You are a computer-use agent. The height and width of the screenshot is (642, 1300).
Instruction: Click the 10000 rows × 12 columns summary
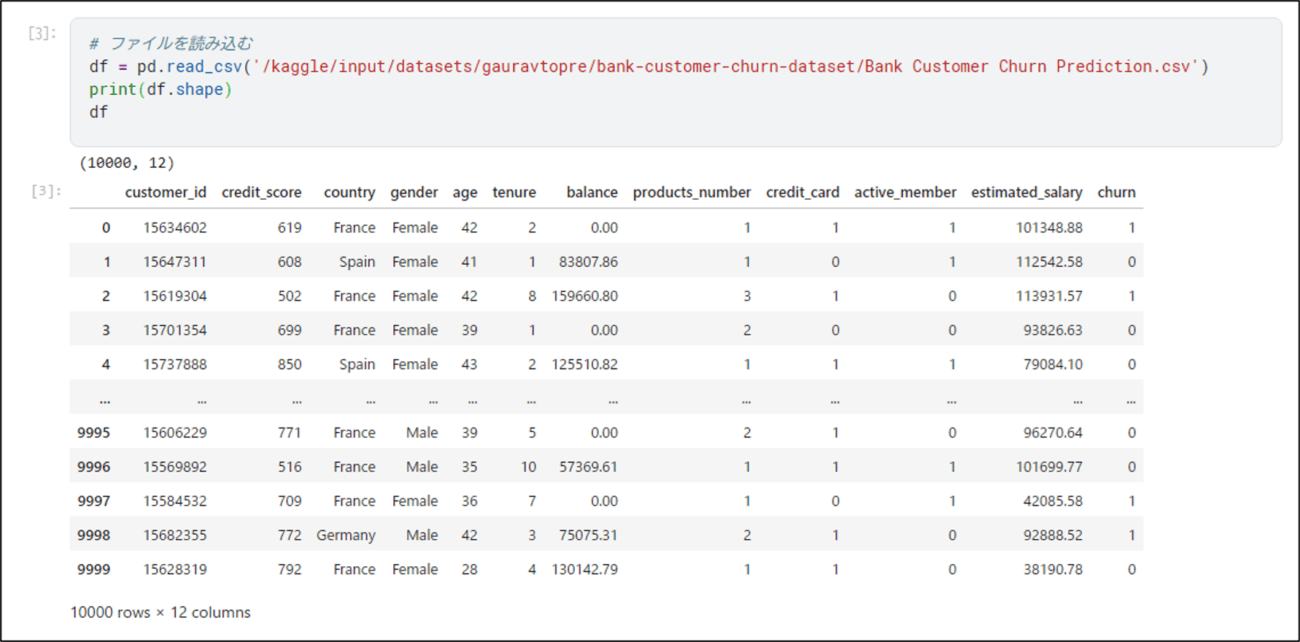[x=160, y=612]
